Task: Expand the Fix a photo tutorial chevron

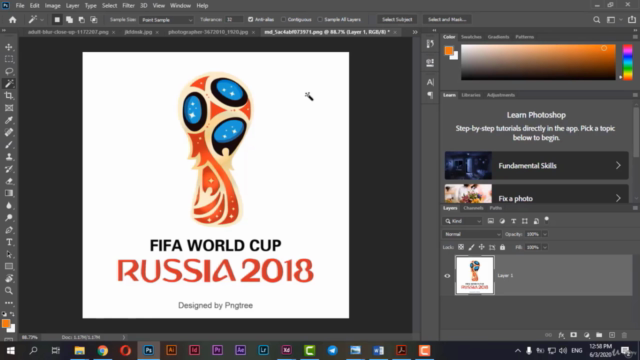Action: click(x=618, y=198)
